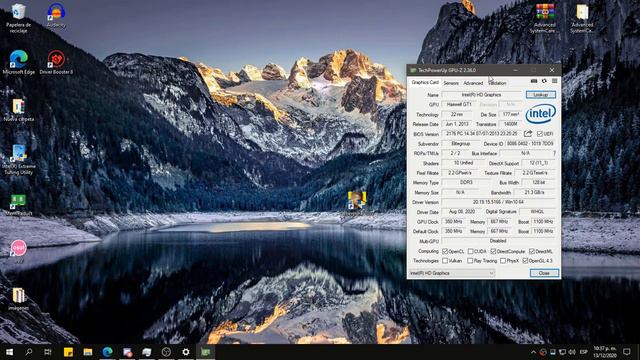Click the DDR3 Memory Type value

point(466,182)
